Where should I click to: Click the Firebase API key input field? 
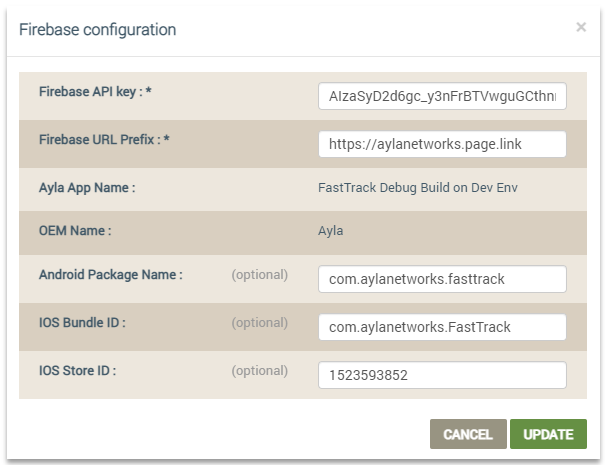click(442, 96)
